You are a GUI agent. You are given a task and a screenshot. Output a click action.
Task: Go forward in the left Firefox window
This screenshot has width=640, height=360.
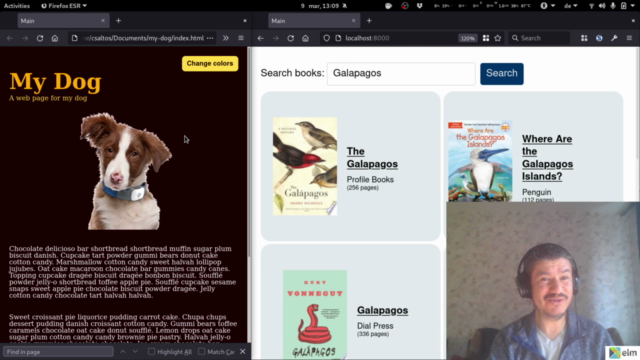coord(25,38)
